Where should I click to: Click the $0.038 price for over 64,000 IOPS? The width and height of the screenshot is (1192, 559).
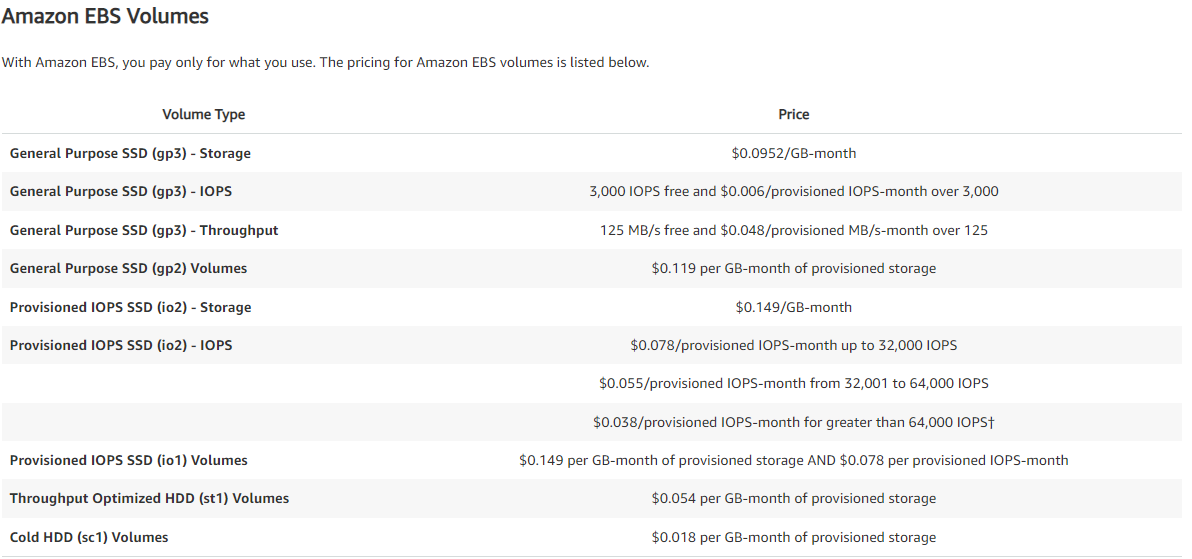[x=794, y=421]
